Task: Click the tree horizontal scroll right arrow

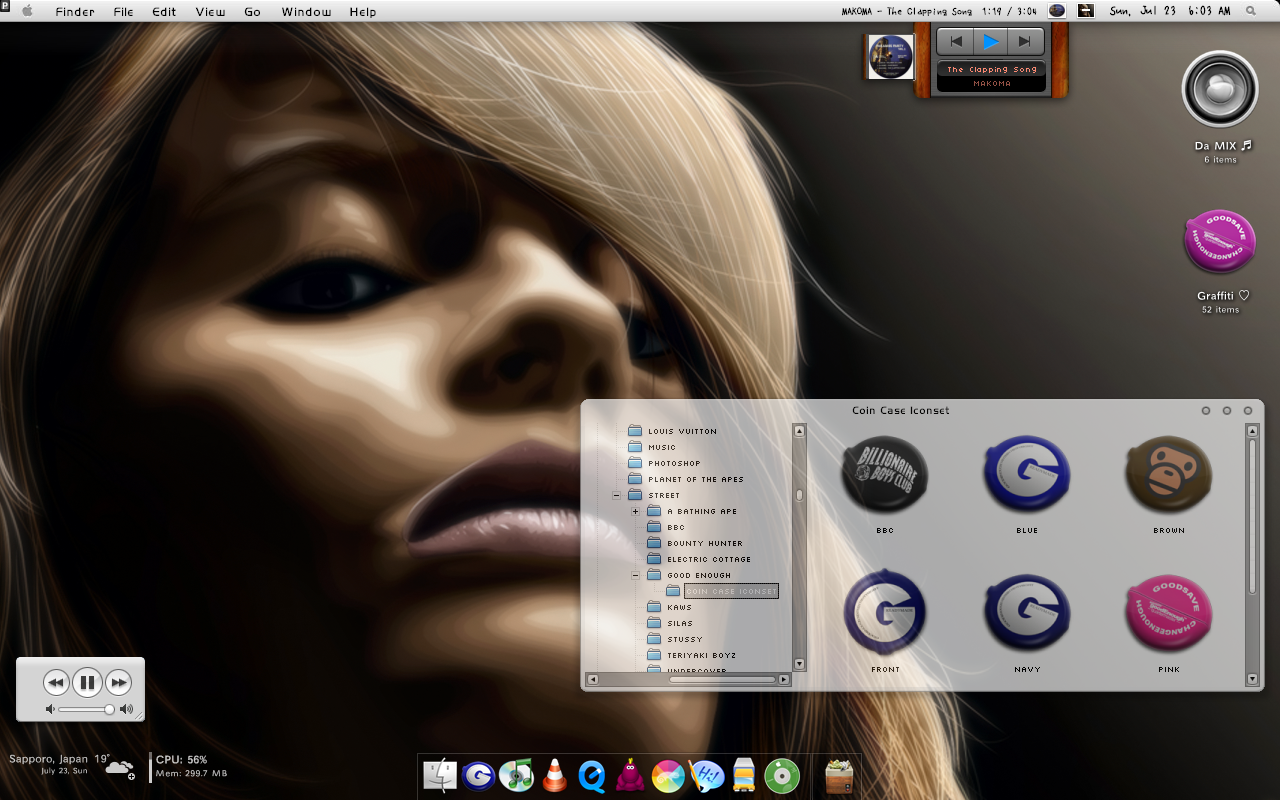Action: (784, 679)
